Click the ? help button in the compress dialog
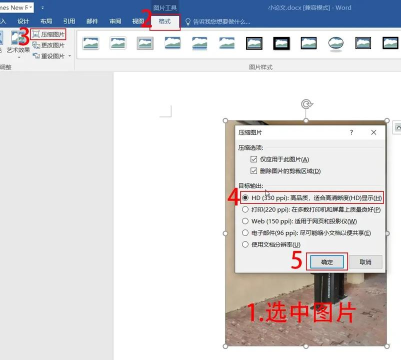Viewport: 401px width, 360px height. tap(351, 132)
